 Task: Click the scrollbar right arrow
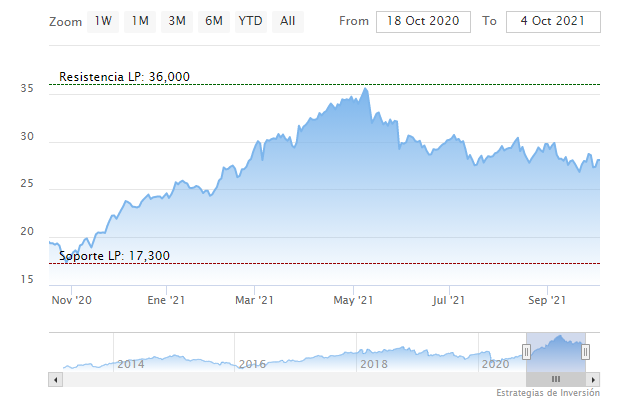coord(594,380)
